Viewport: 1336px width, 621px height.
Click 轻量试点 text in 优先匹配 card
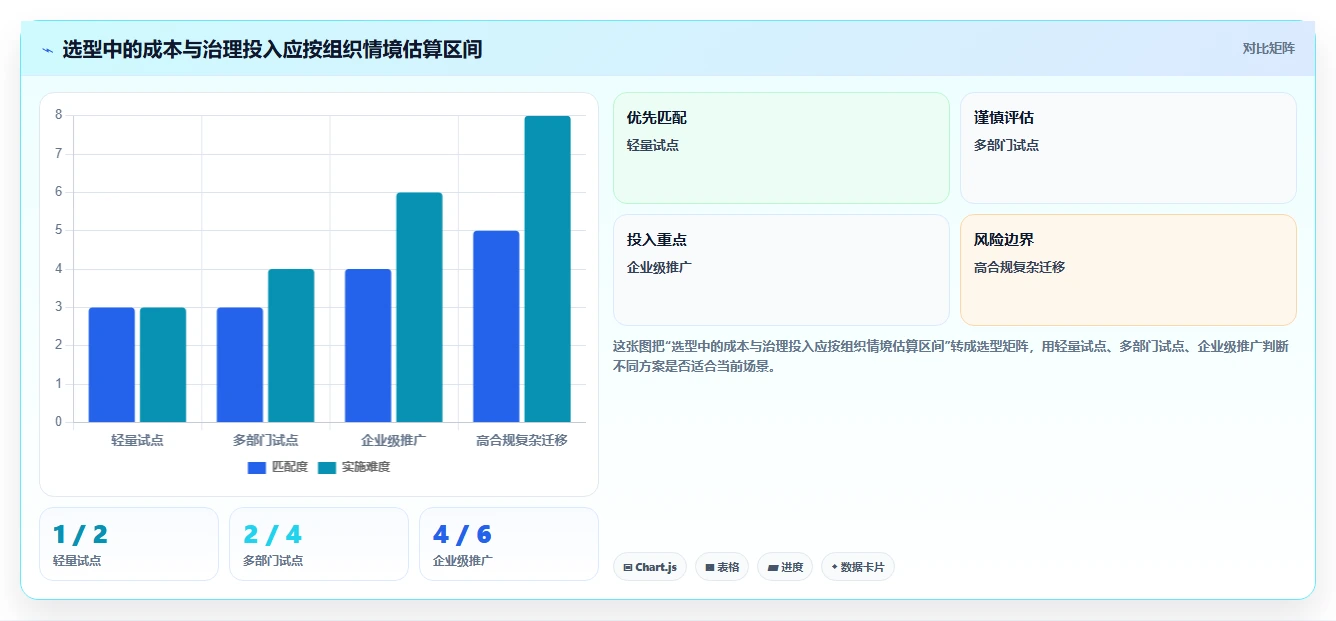[x=653, y=145]
